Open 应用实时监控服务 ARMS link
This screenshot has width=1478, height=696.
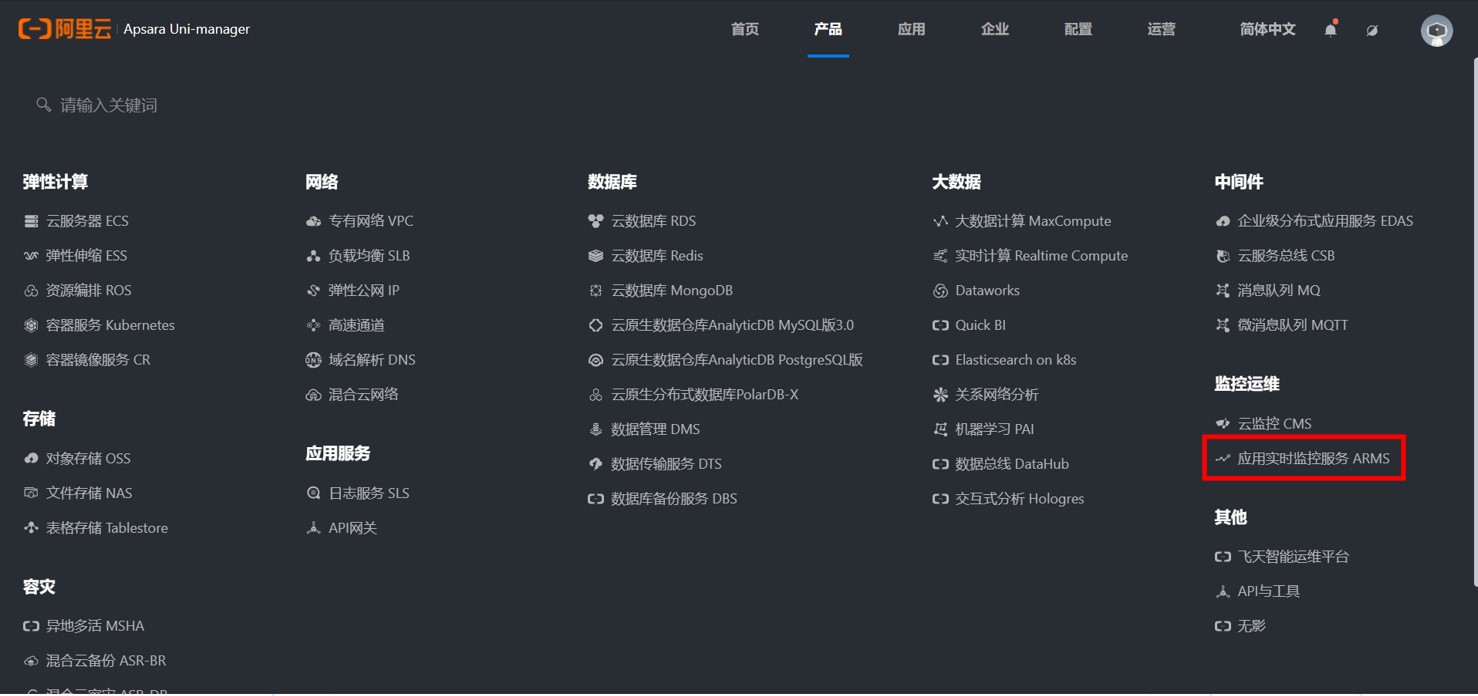pyautogui.click(x=1313, y=458)
